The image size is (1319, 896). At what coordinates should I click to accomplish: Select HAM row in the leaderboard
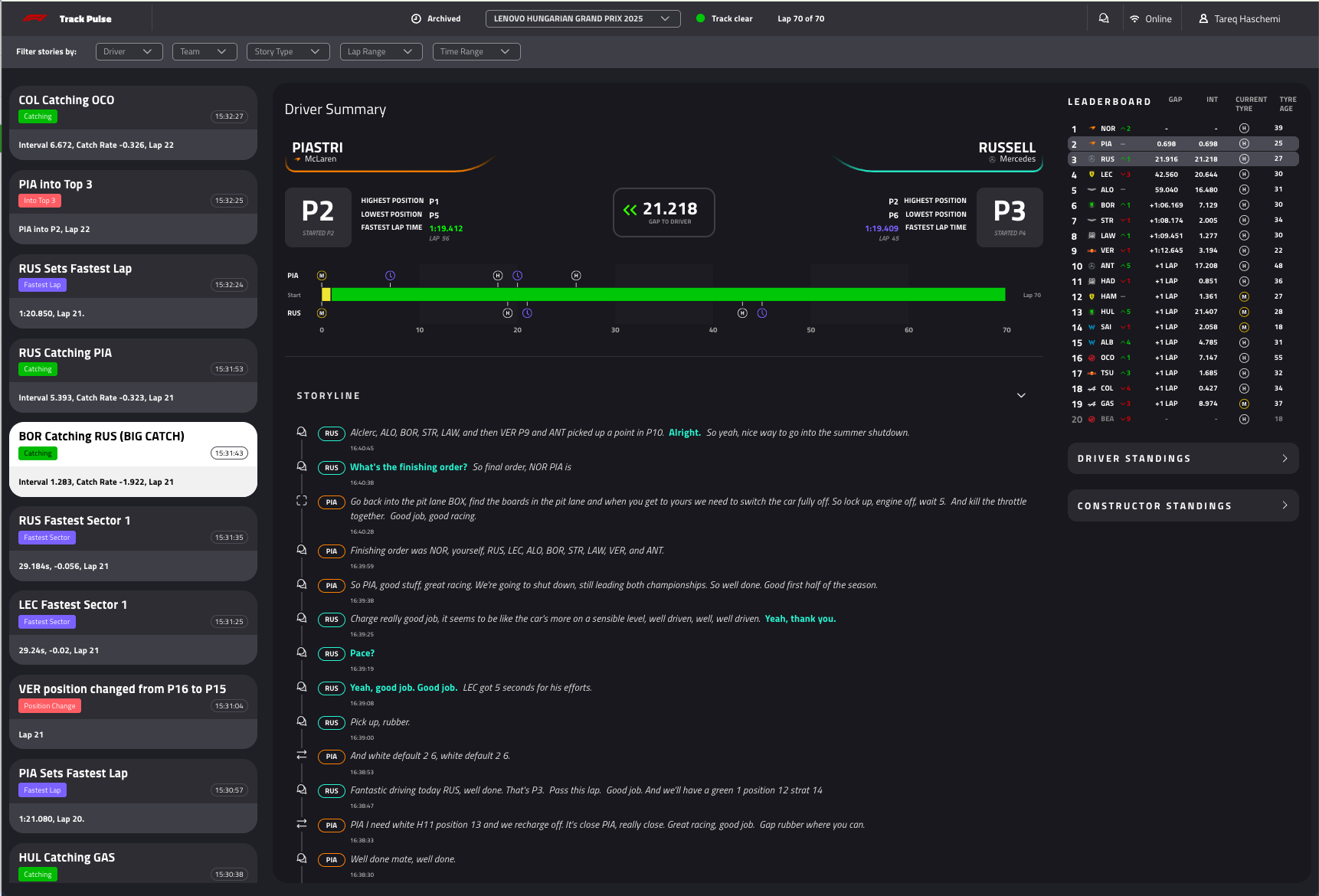pyautogui.click(x=1183, y=296)
